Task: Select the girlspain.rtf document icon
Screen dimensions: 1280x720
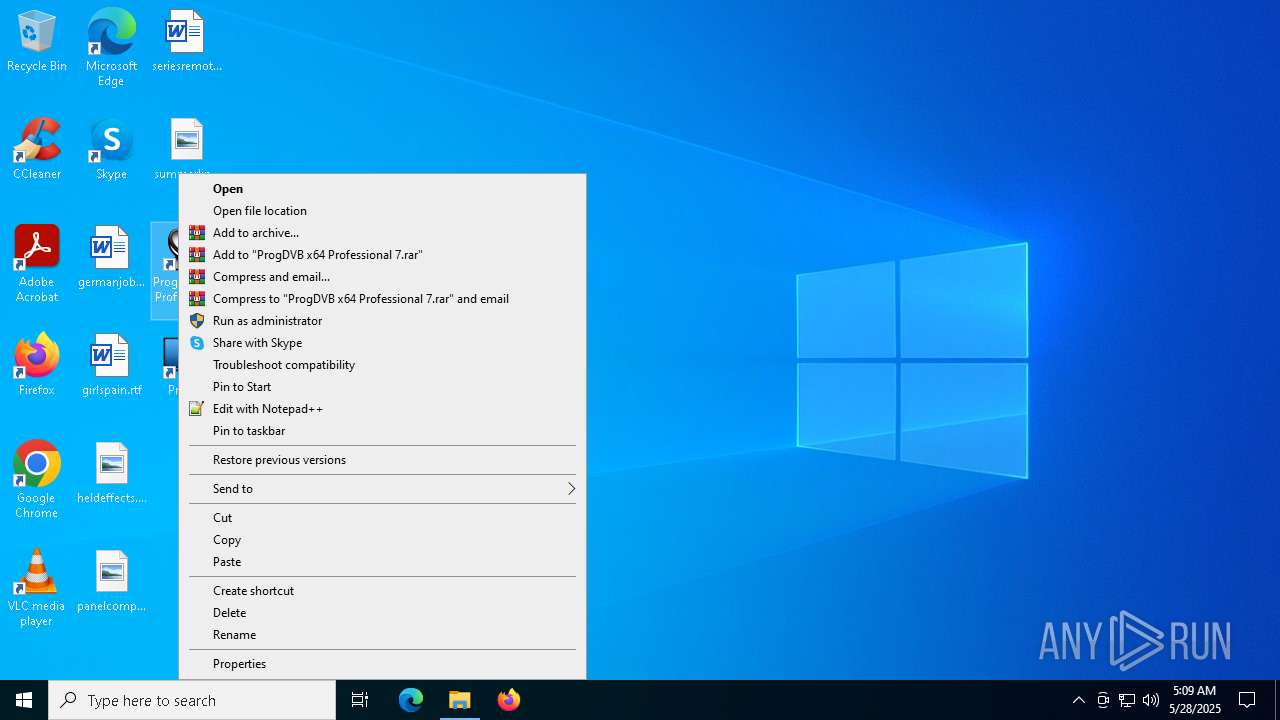Action: 111,366
